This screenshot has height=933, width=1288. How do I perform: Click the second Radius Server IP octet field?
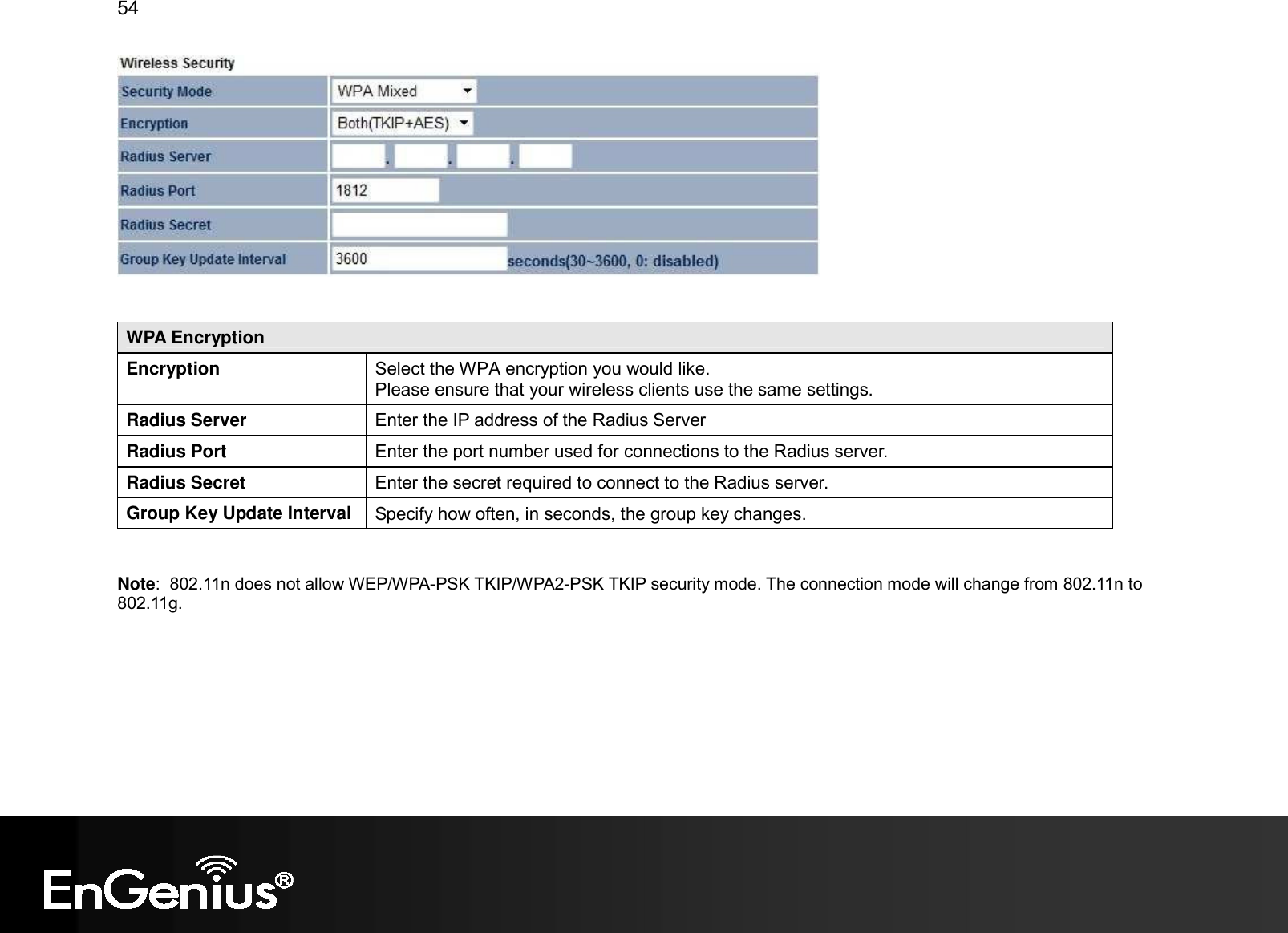click(x=420, y=156)
